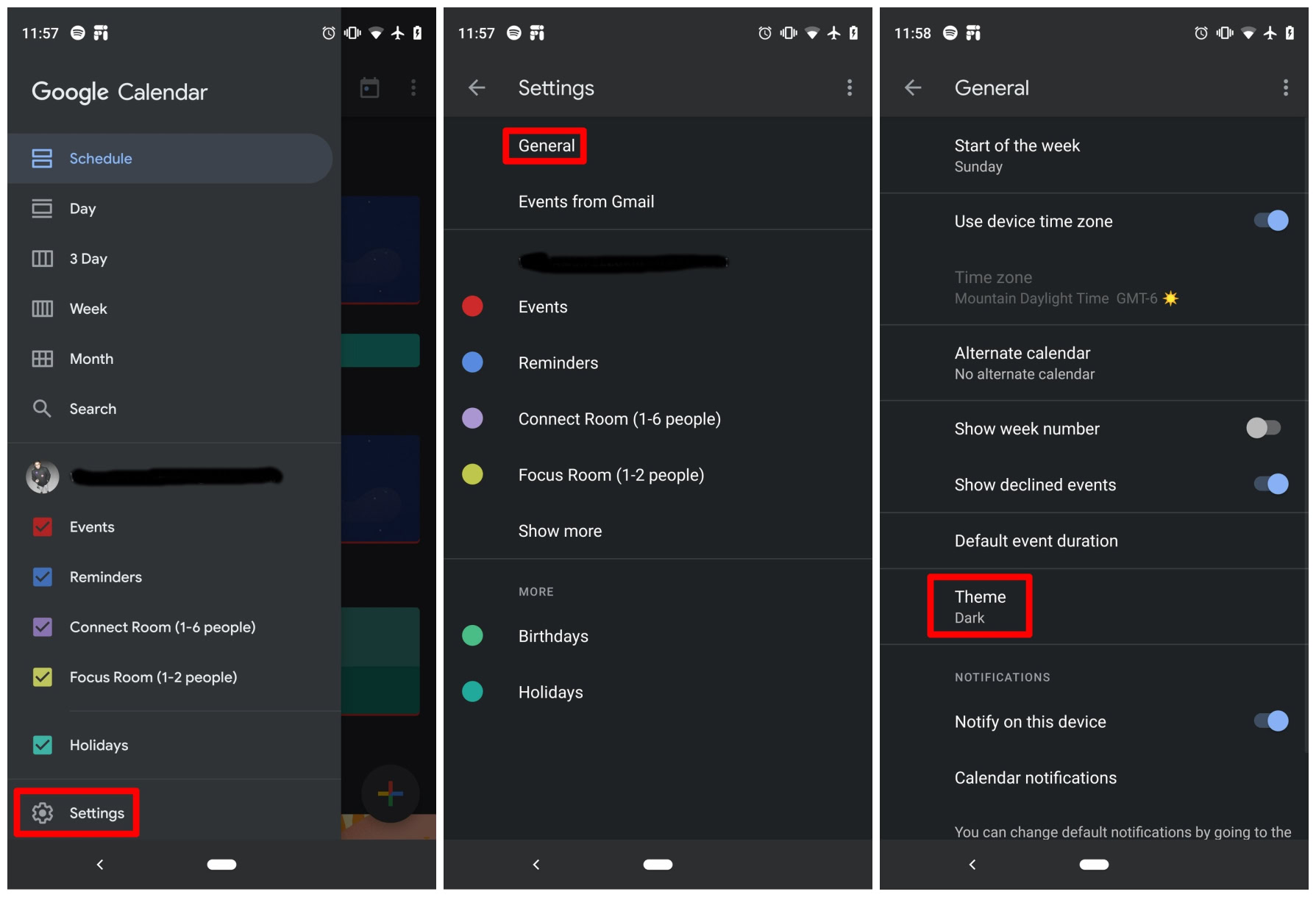
Task: Enable Show week number switch
Action: tap(1264, 428)
